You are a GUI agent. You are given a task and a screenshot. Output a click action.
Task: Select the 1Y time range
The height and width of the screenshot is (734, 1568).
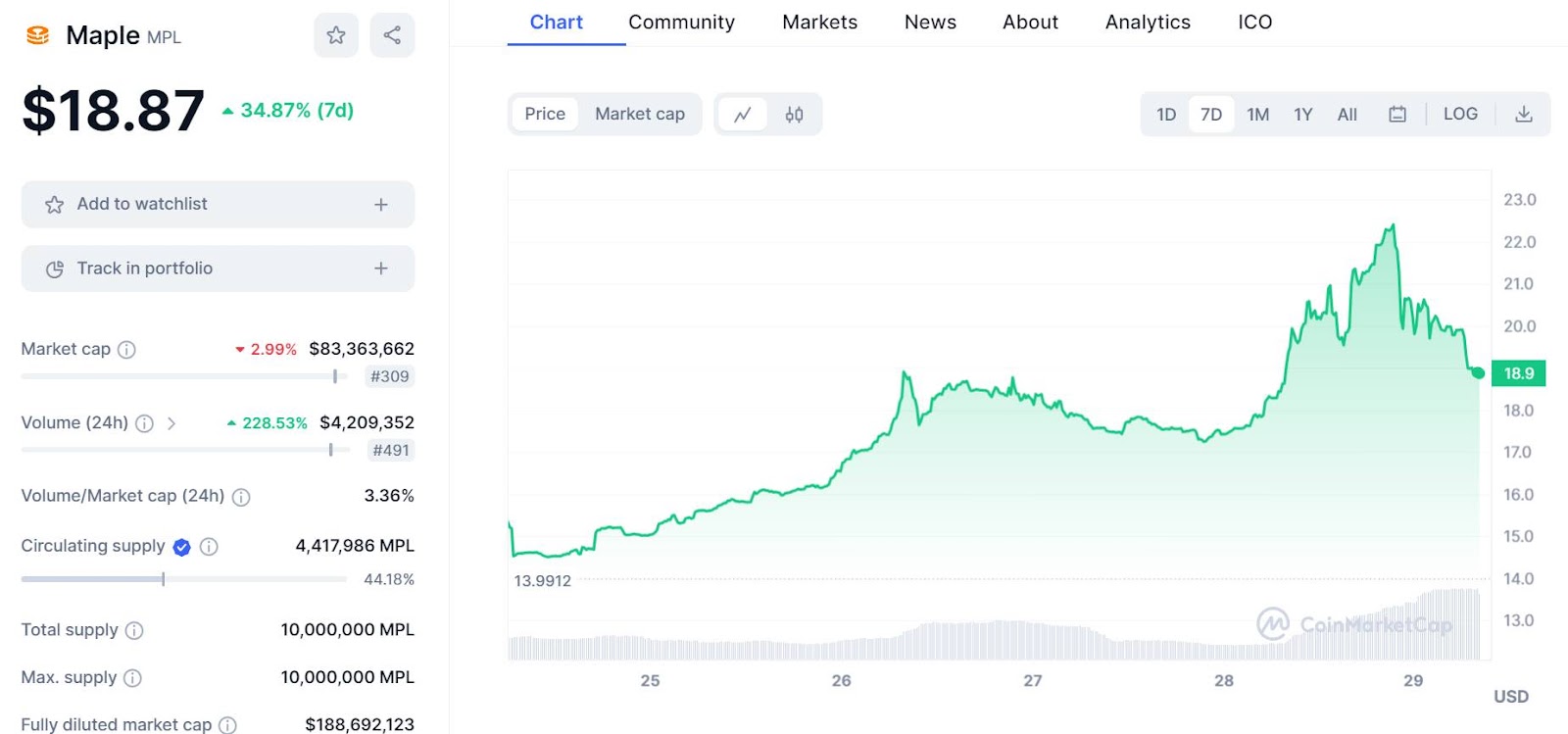tap(1303, 115)
